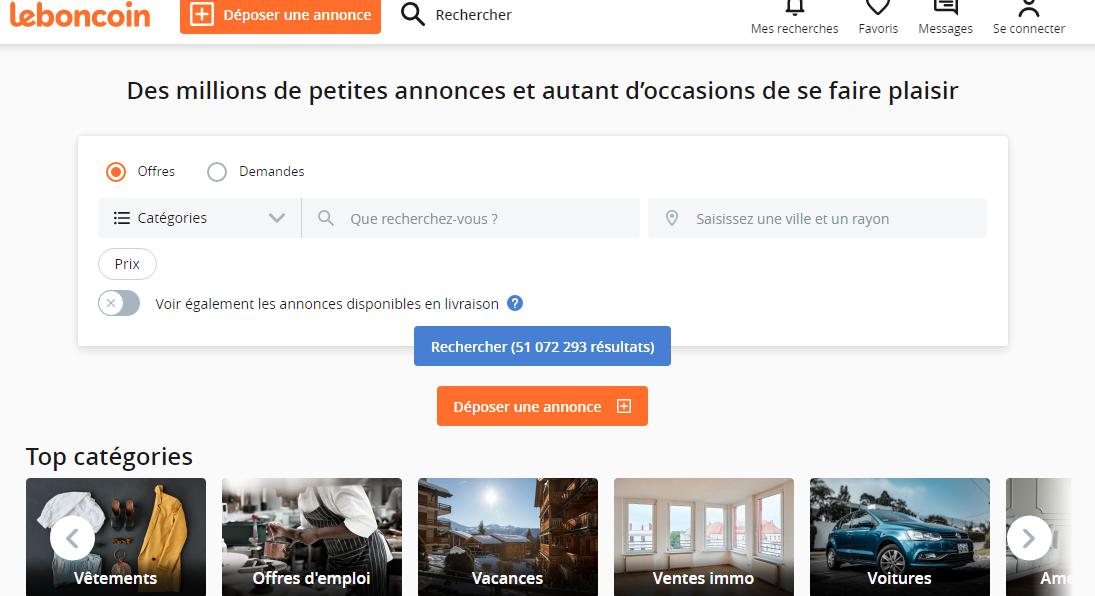The image size is (1095, 596).
Task: Open the Prix filter chip
Action: (127, 264)
